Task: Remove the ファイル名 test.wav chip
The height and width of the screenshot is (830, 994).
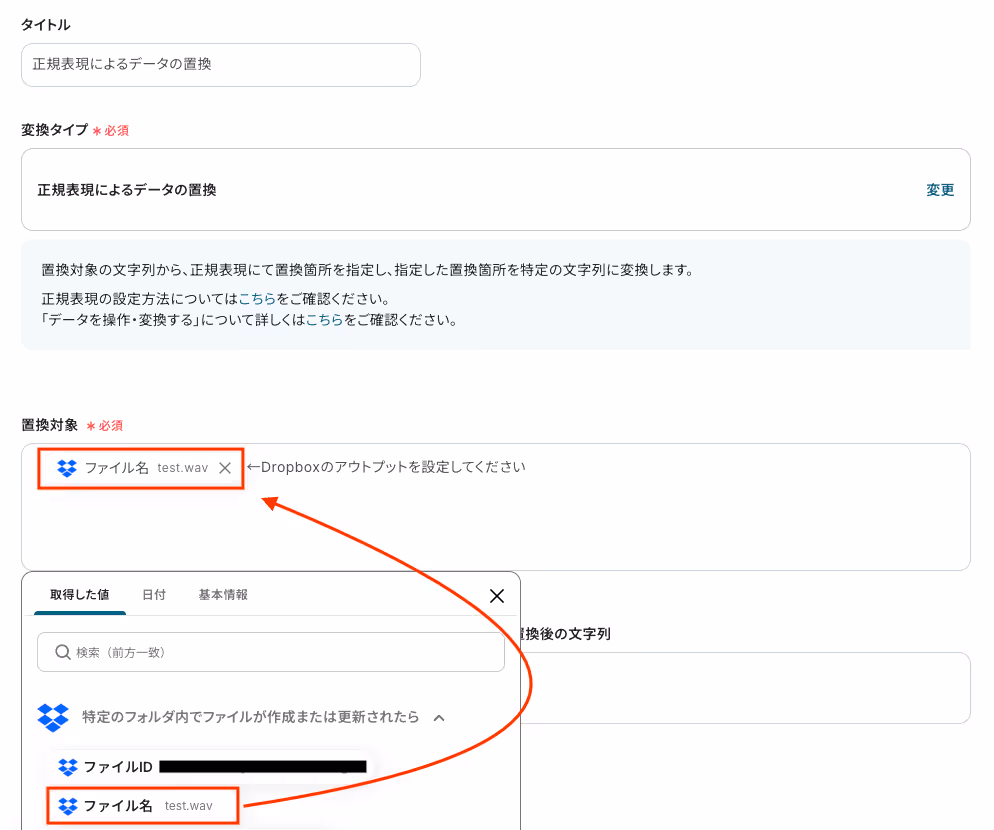Action: 225,468
